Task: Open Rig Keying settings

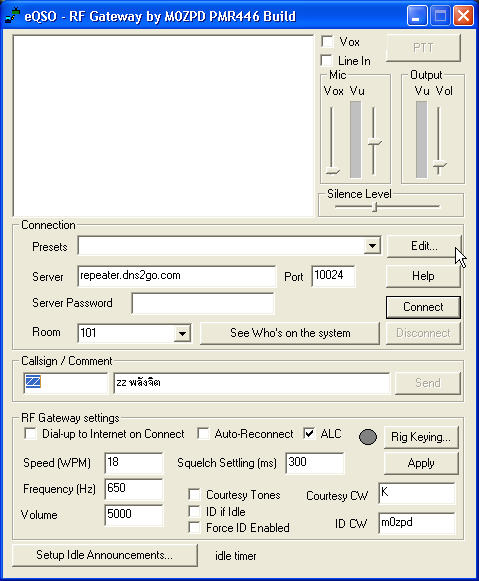Action: [x=421, y=437]
